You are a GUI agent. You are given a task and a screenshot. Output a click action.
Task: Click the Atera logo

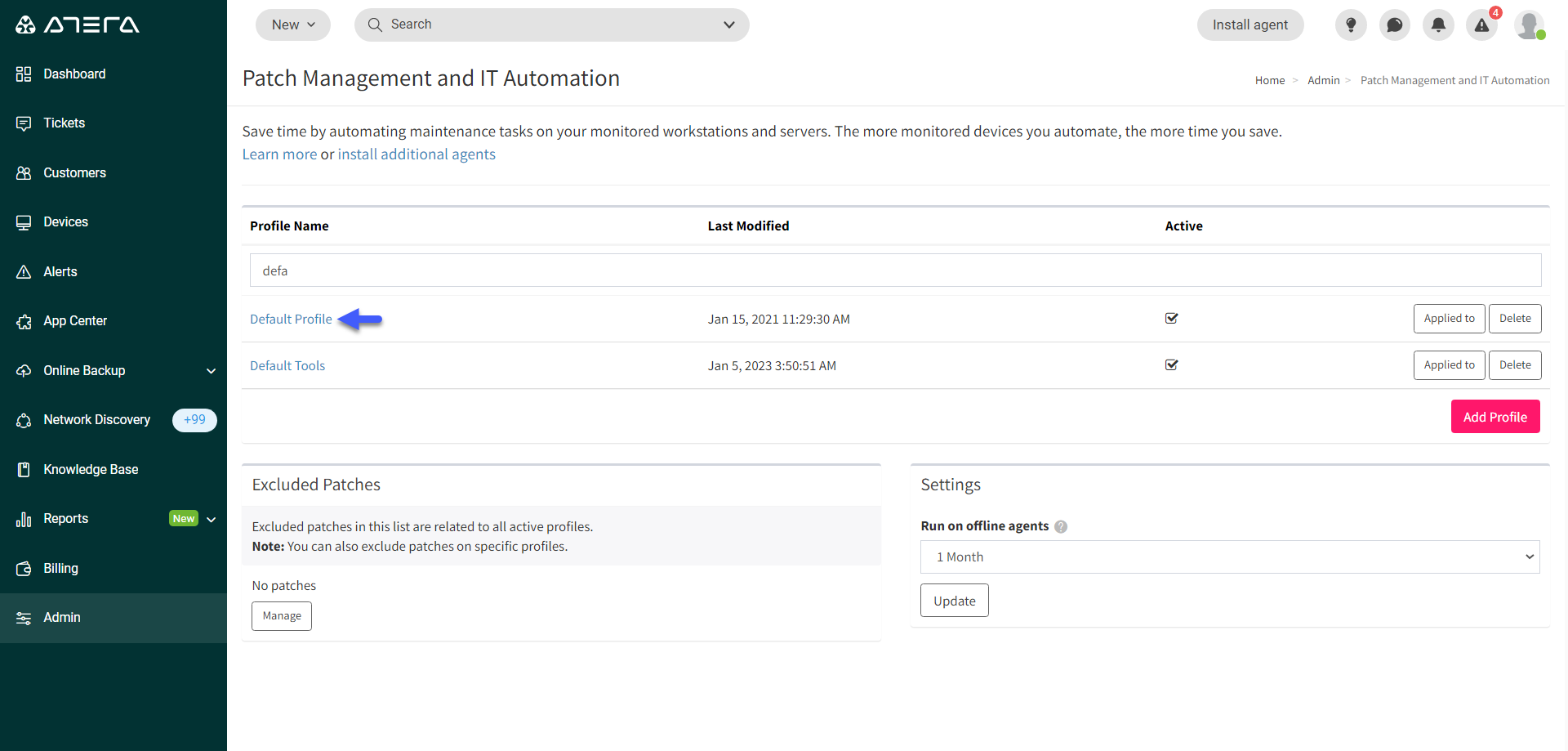point(78,25)
